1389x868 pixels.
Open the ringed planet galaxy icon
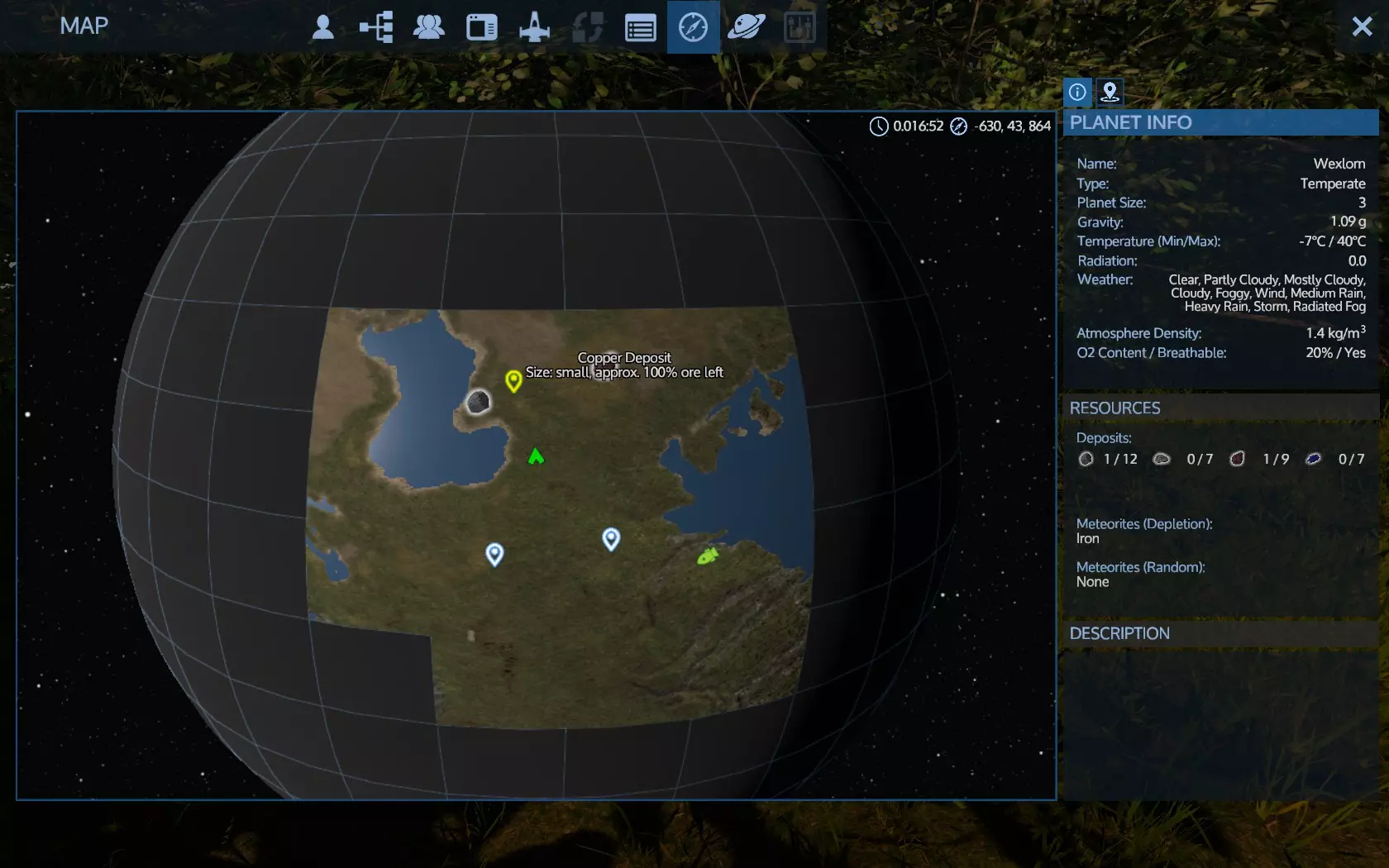point(746,27)
